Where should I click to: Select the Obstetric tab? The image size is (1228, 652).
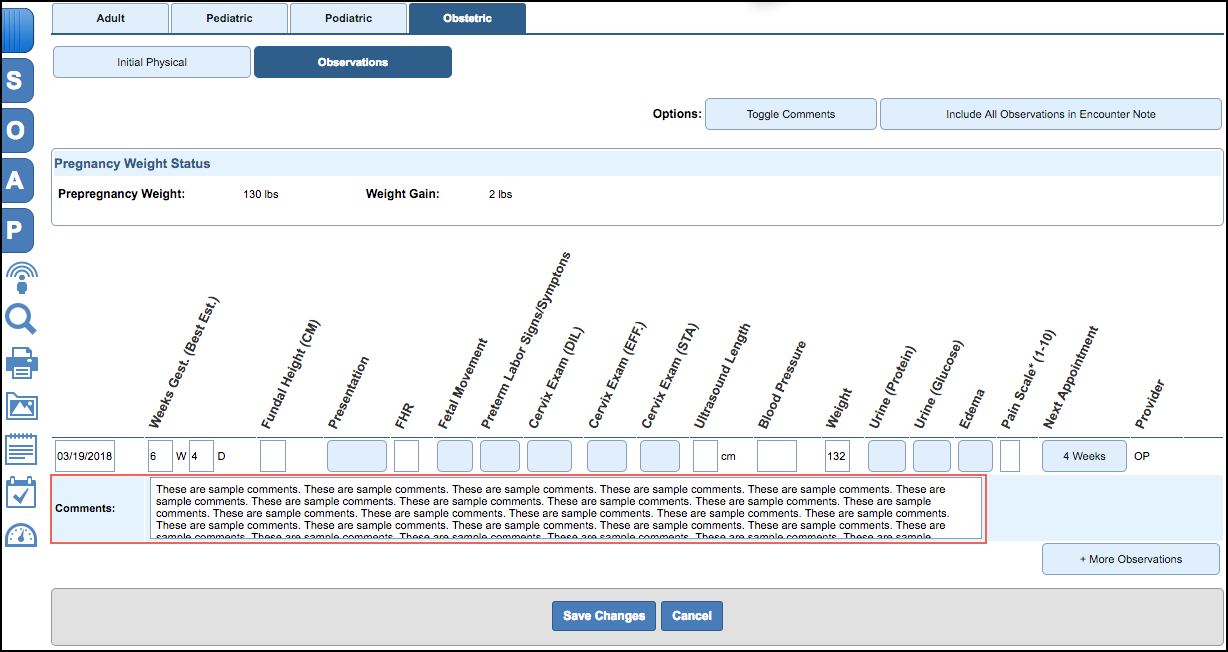(467, 18)
